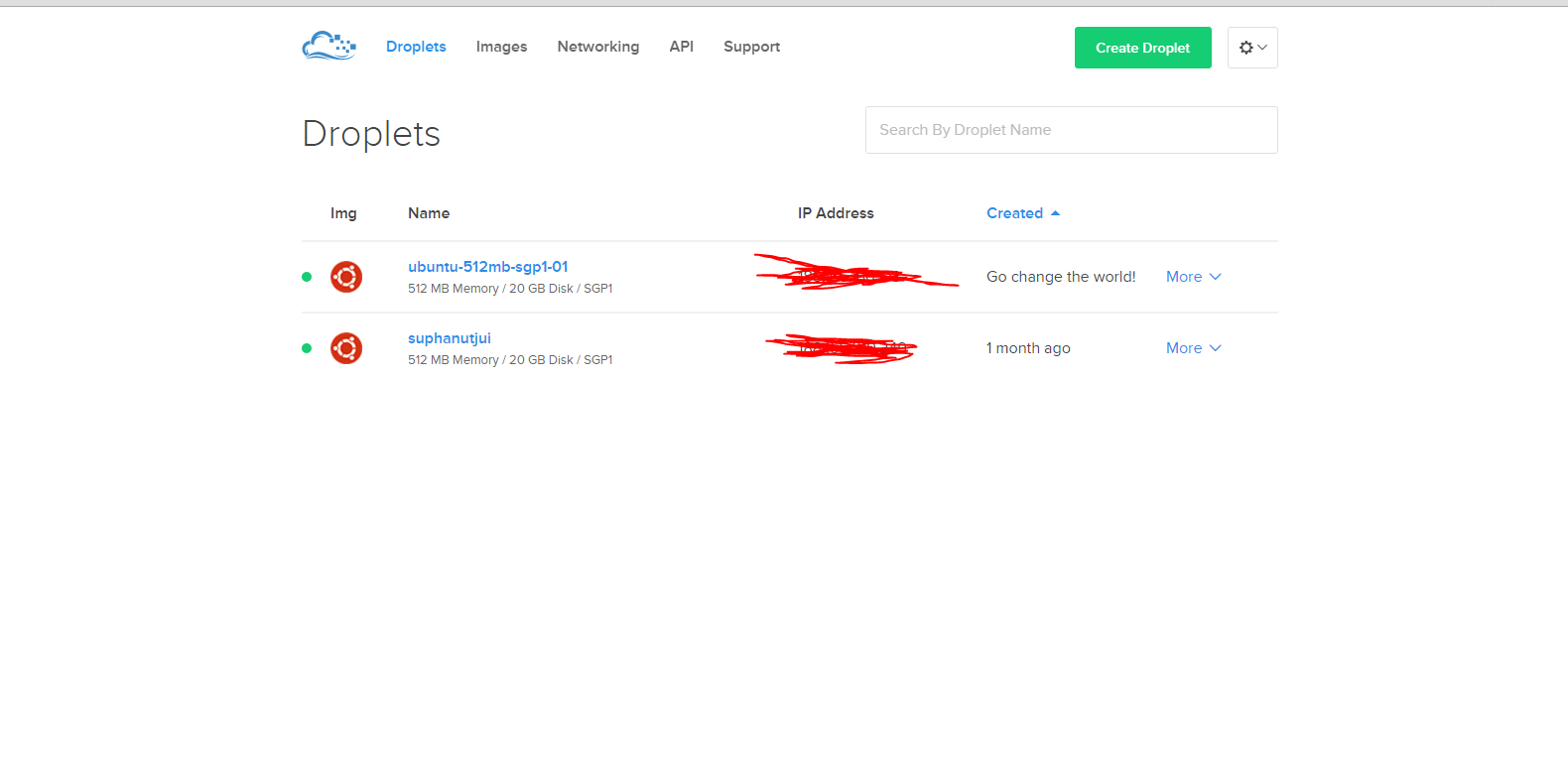Open the Images nav tab

[x=501, y=47]
